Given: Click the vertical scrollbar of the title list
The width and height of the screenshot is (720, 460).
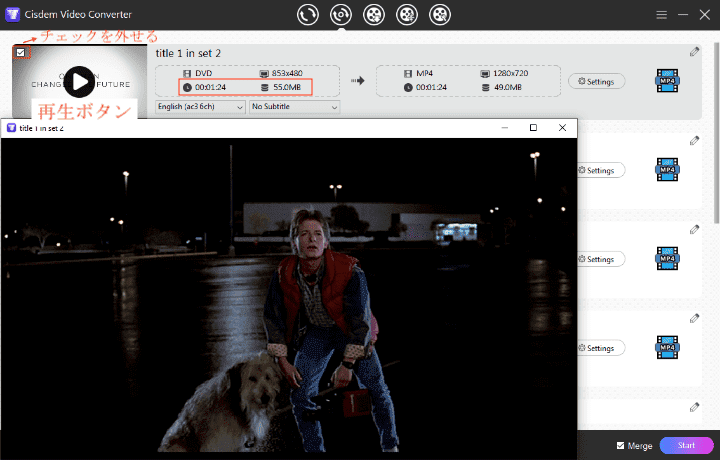Looking at the screenshot, I should click(716, 133).
